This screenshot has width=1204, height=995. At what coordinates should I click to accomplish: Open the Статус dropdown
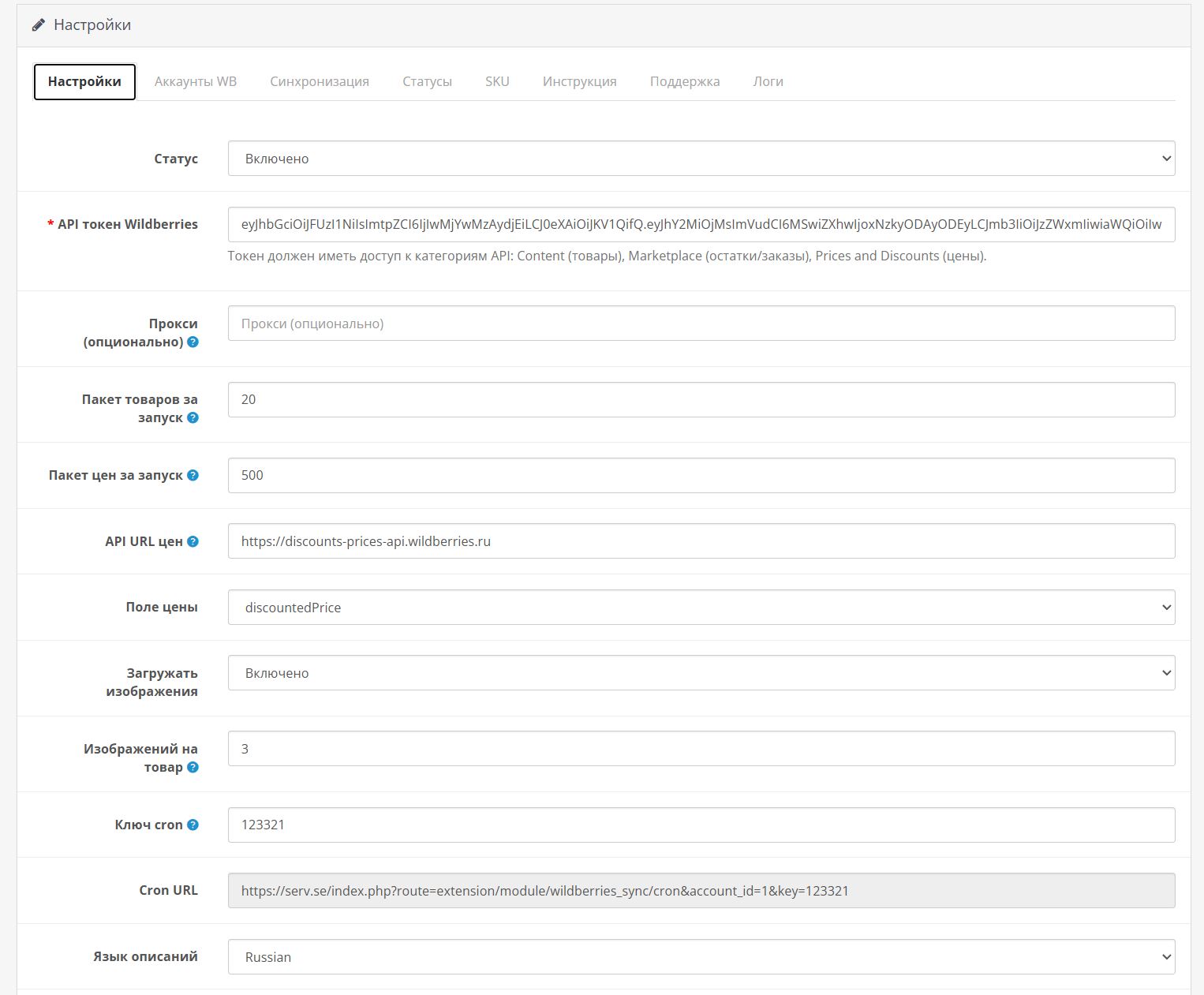click(x=701, y=159)
